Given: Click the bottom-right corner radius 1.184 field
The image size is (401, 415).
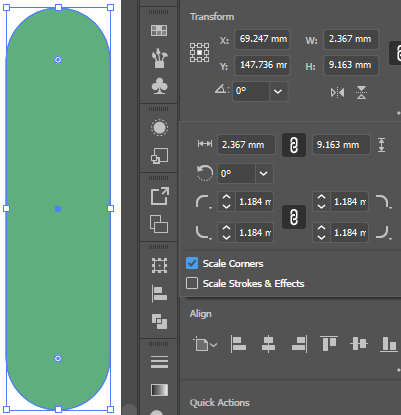Looking at the screenshot, I should 349,232.
